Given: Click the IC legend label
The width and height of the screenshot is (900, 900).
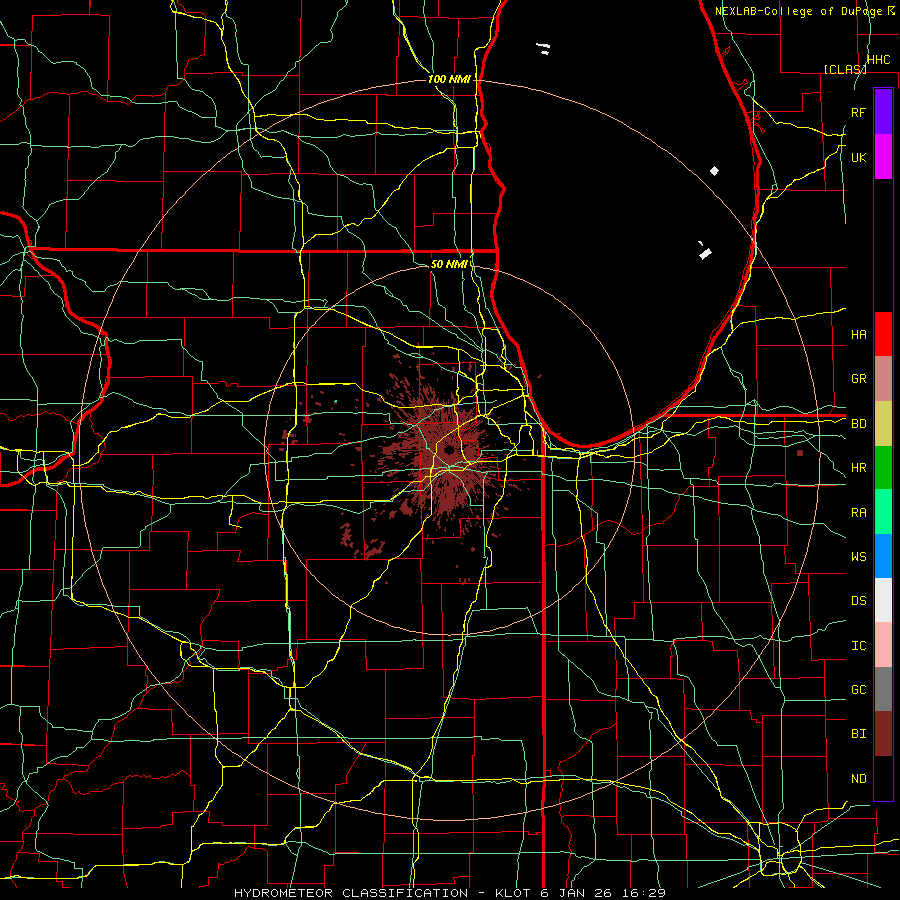Looking at the screenshot, I should pos(859,646).
